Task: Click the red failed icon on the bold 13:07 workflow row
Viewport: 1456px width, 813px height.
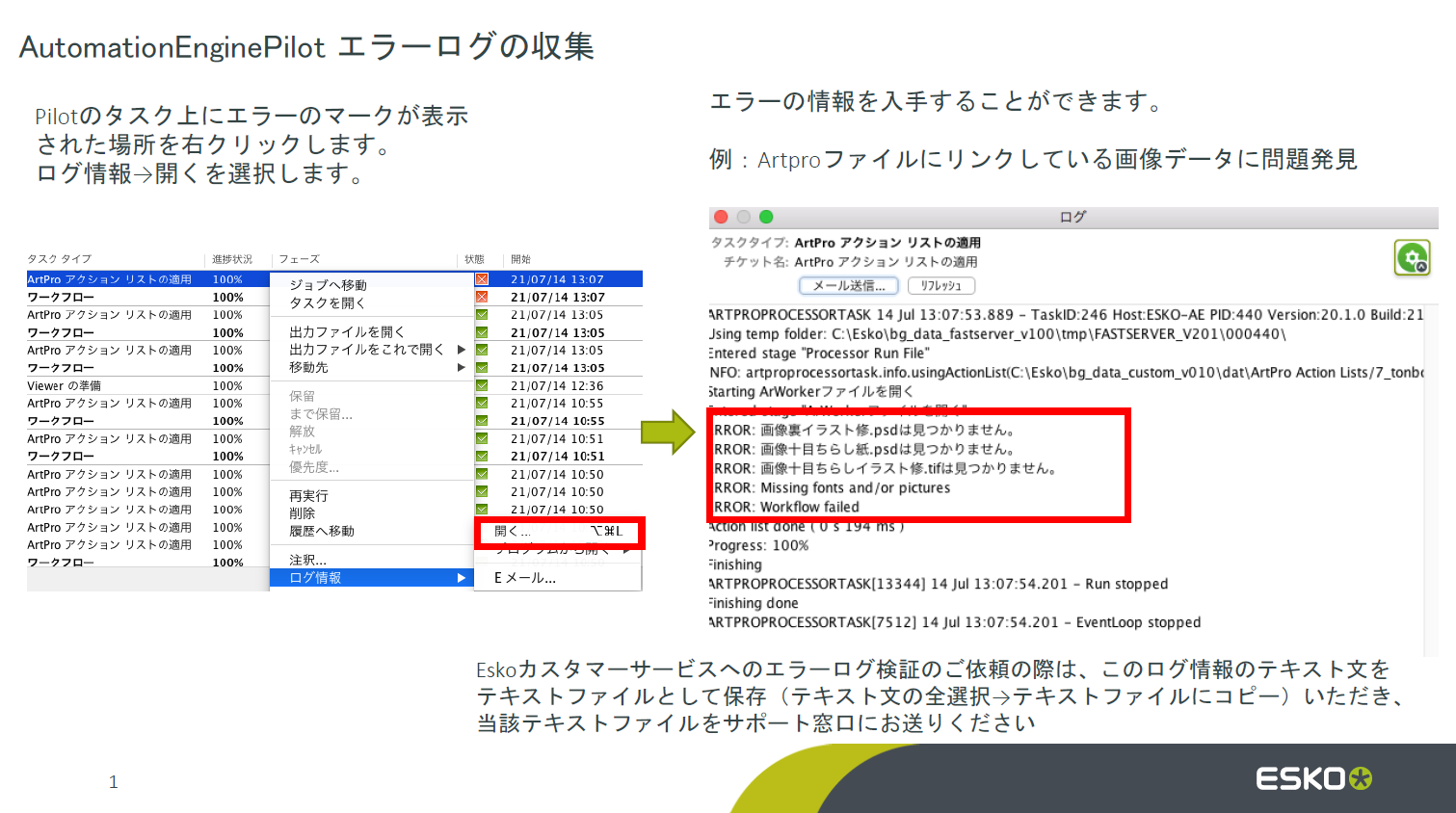Action: (x=482, y=297)
